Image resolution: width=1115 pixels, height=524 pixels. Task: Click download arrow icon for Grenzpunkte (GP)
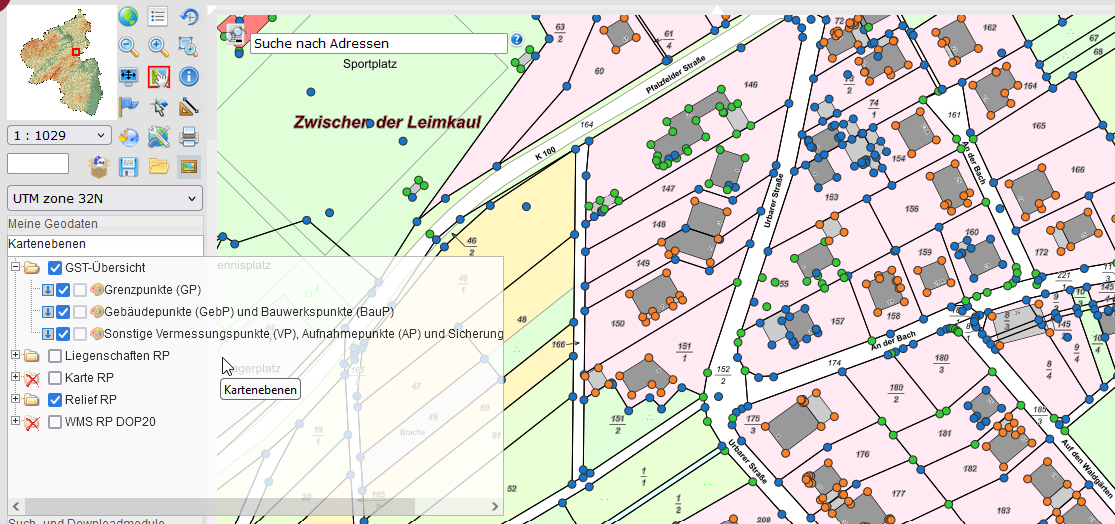(48, 290)
